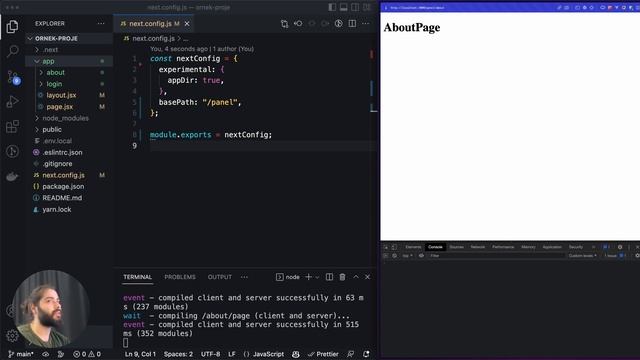The image size is (640, 360).
Task: Open the .eslintrc.json file
Action: (69, 152)
